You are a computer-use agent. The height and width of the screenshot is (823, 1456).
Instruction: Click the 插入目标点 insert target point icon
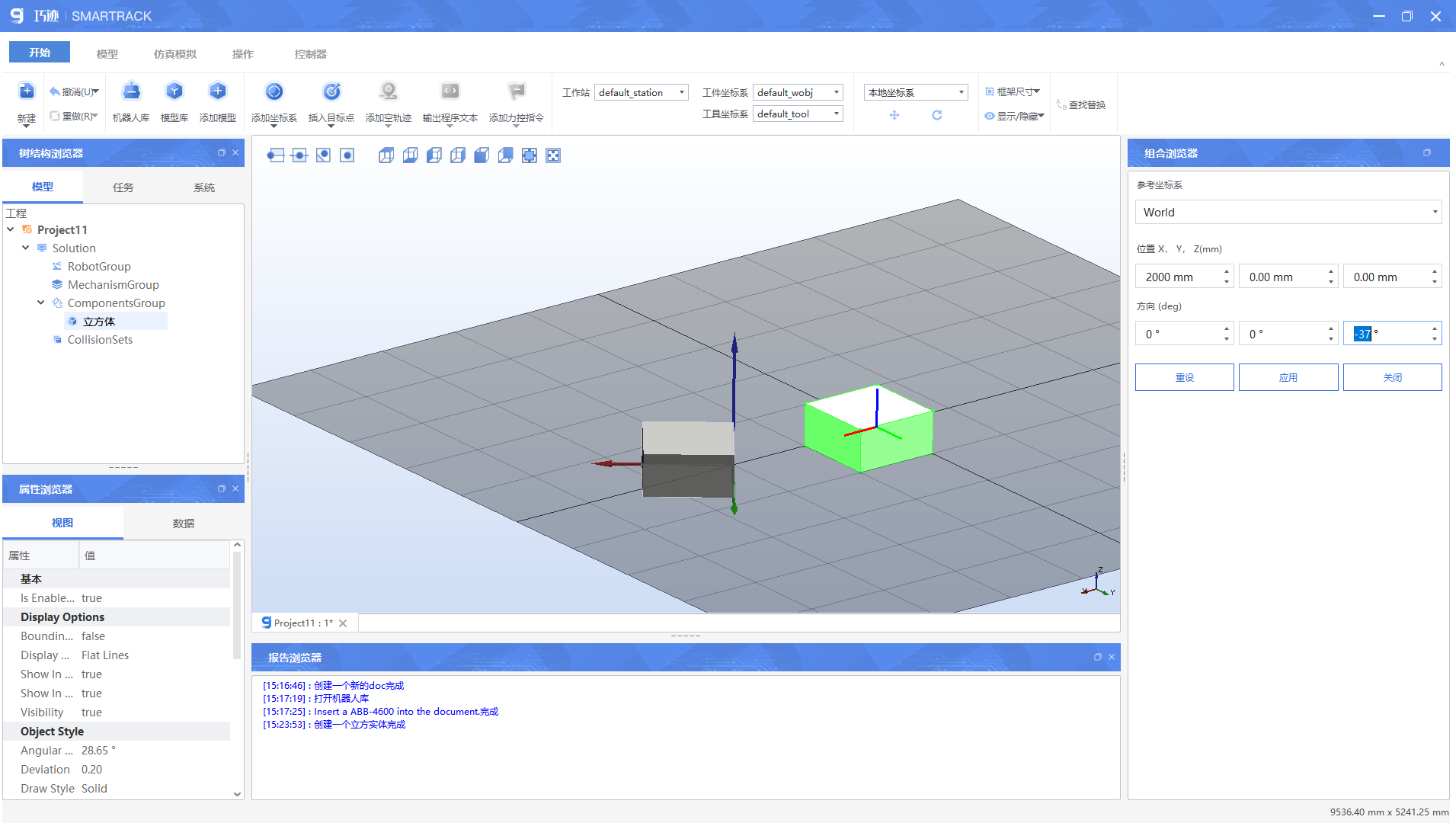331,91
